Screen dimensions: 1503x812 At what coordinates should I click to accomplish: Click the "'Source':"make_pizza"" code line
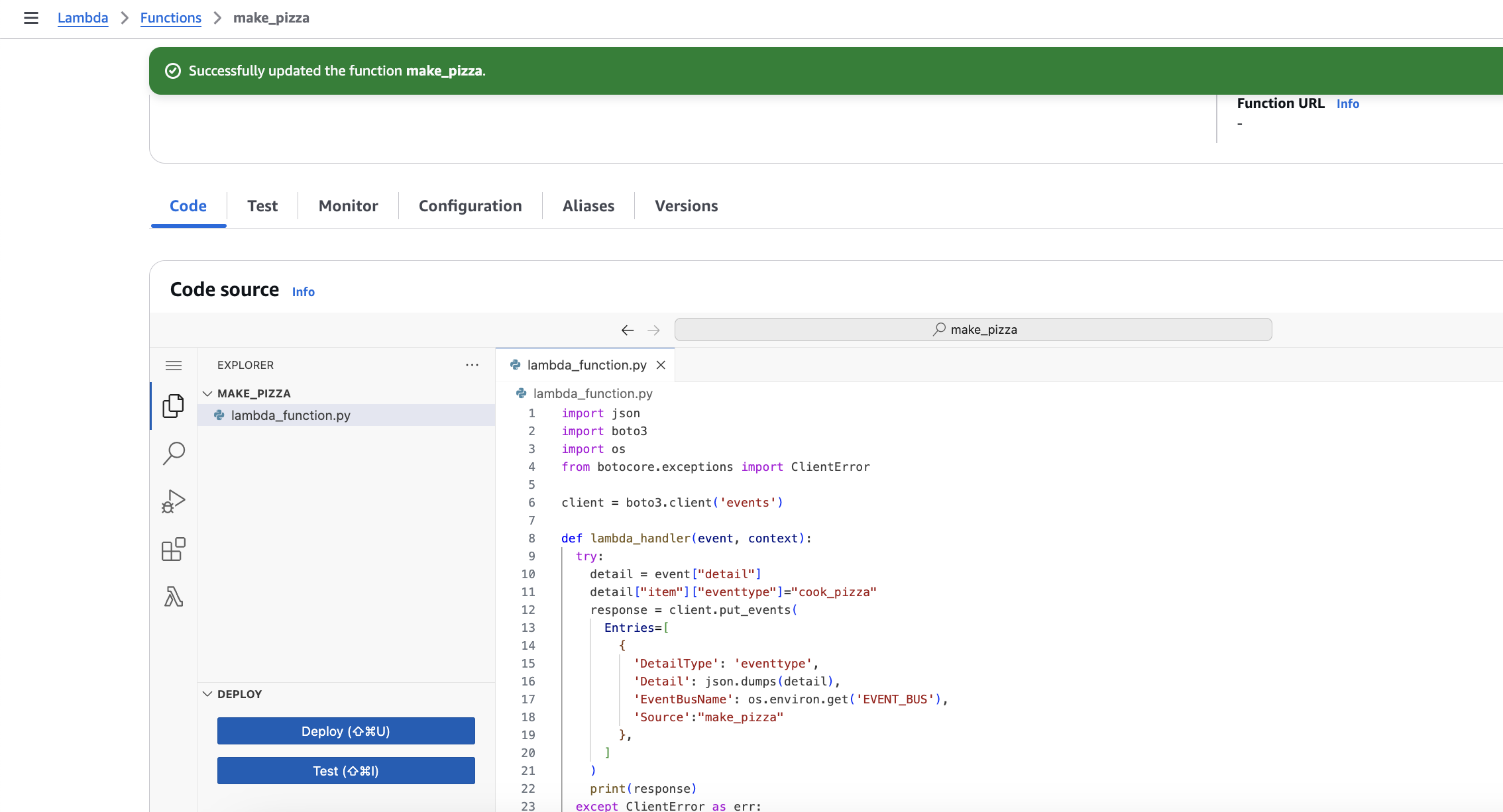(x=708, y=717)
